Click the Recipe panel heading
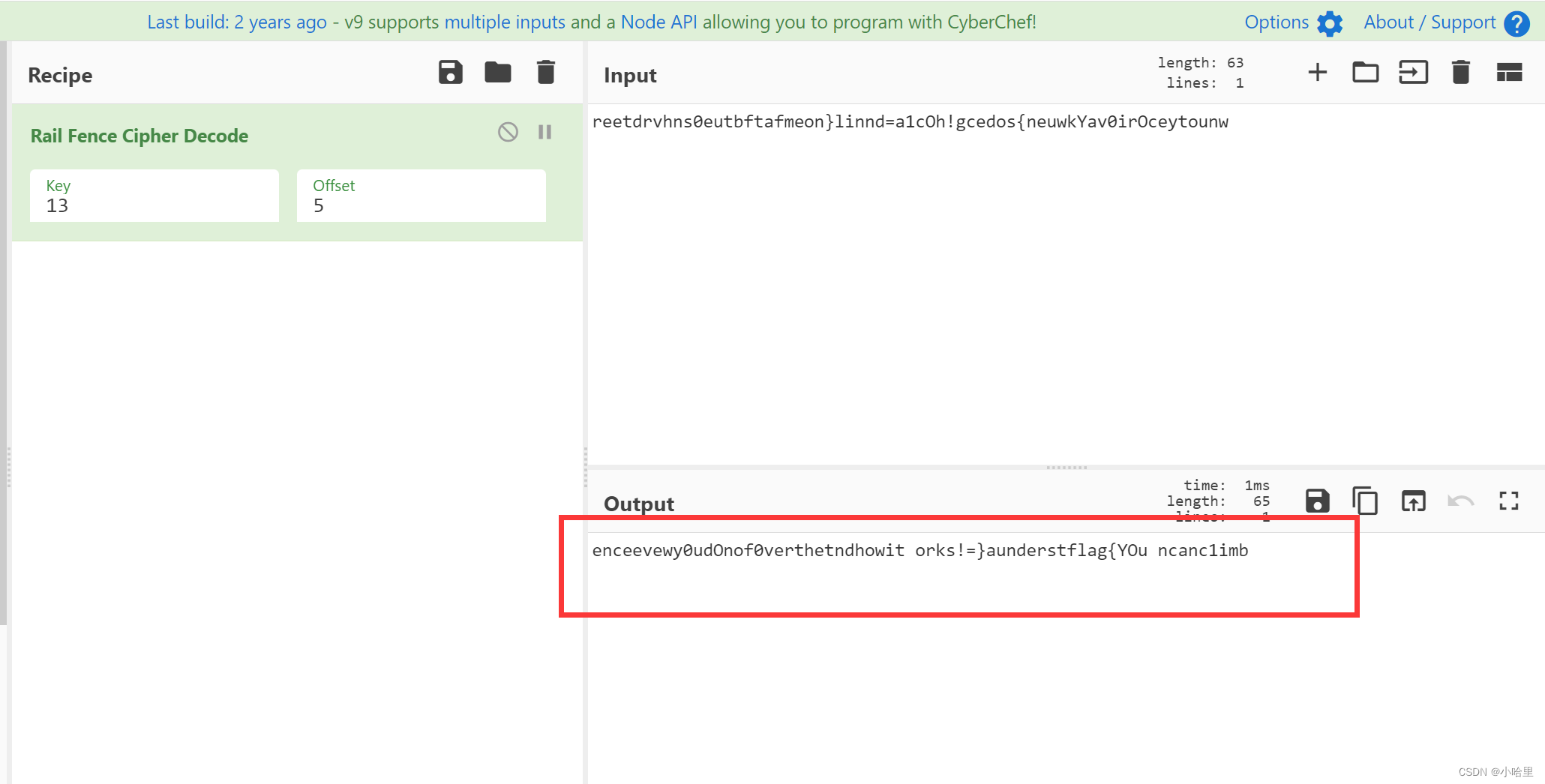Viewport: 1545px width, 784px height. click(x=60, y=76)
